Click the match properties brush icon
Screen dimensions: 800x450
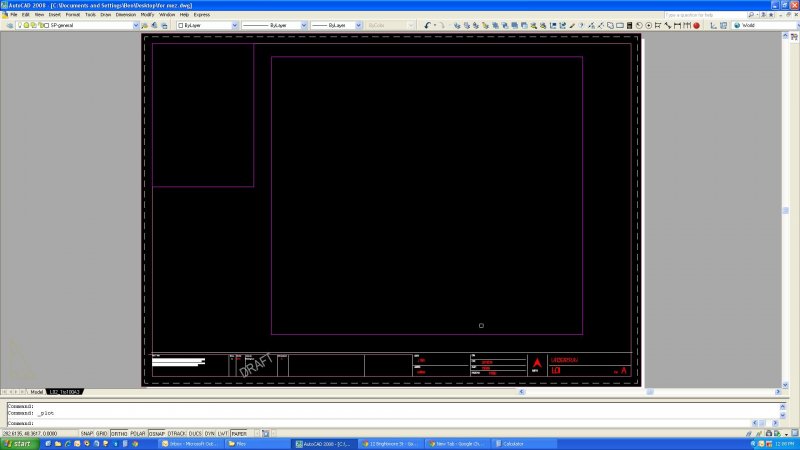572,25
